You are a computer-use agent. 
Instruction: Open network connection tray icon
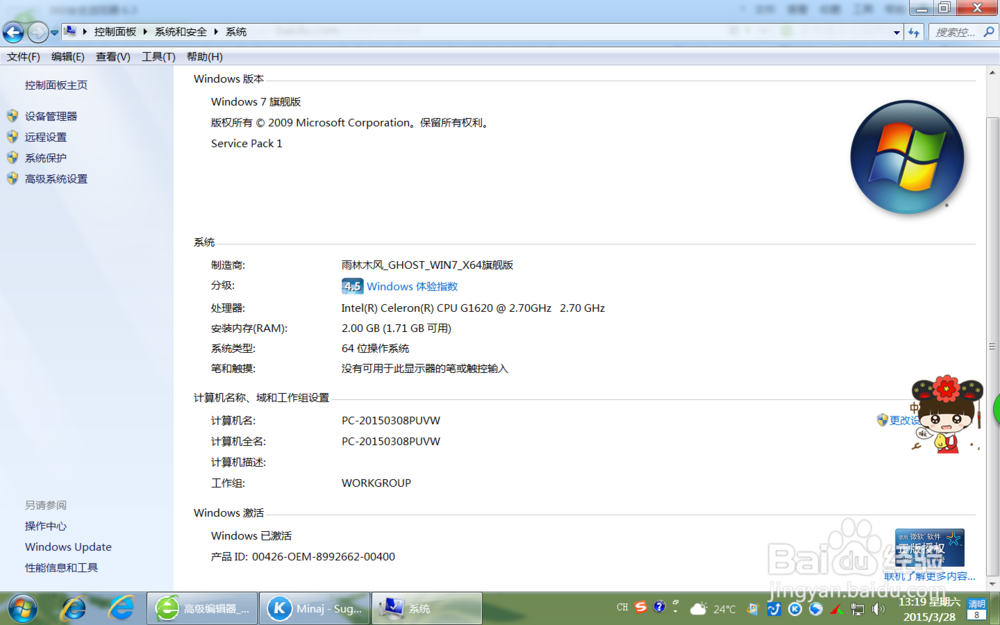(x=858, y=610)
